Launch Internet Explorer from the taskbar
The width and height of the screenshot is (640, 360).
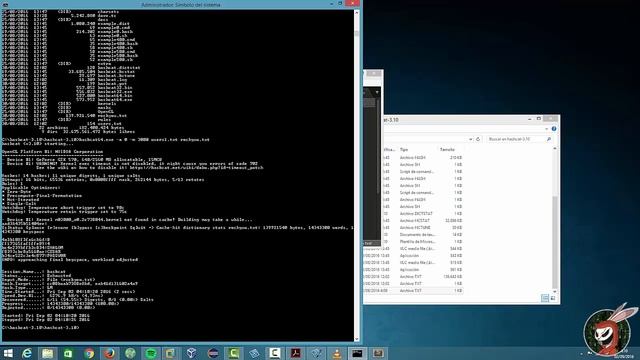[x=27, y=353]
